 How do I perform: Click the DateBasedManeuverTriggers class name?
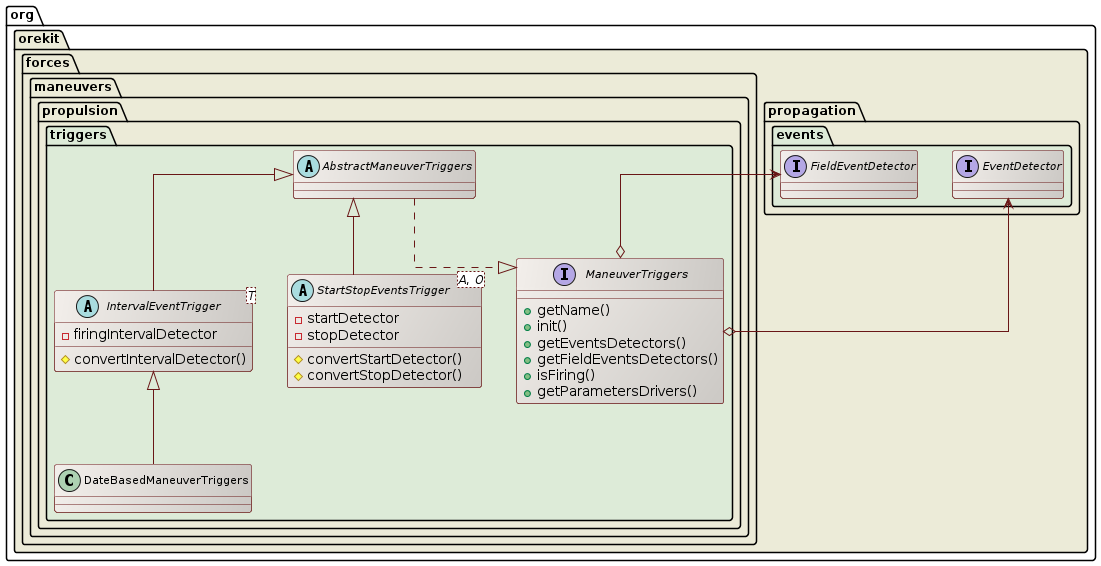coord(166,480)
